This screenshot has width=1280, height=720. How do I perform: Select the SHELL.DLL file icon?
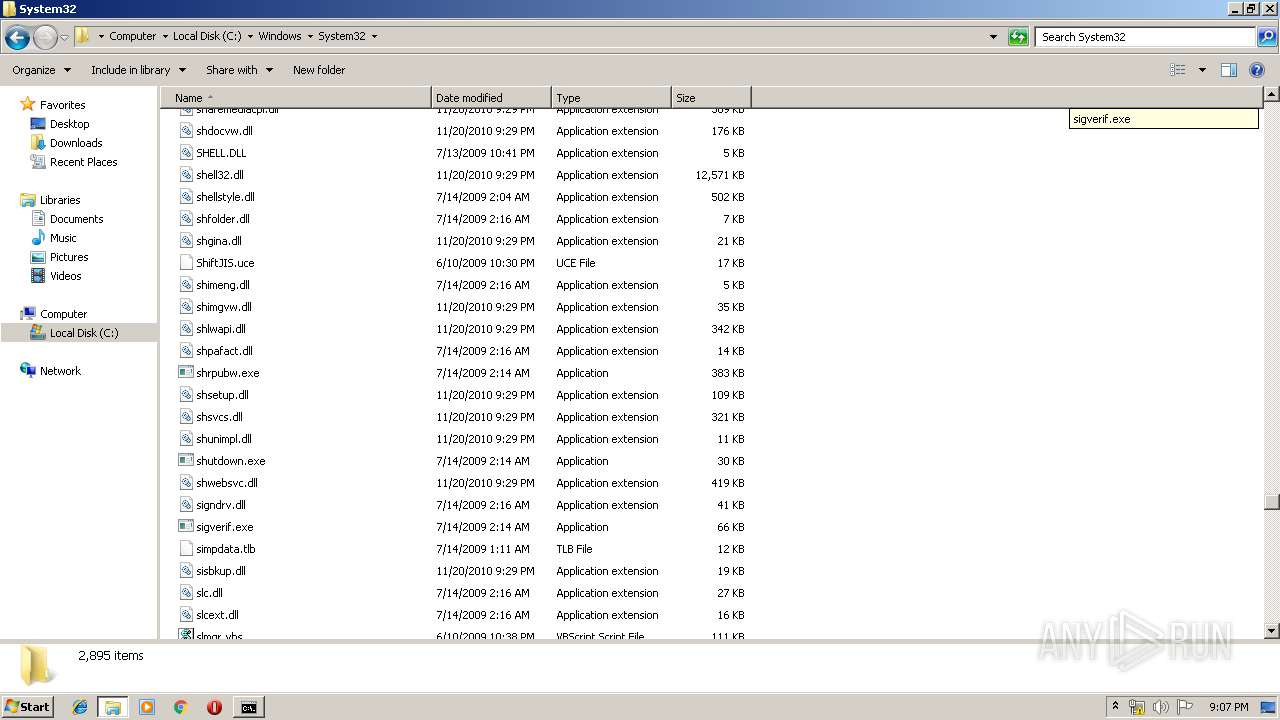point(186,153)
